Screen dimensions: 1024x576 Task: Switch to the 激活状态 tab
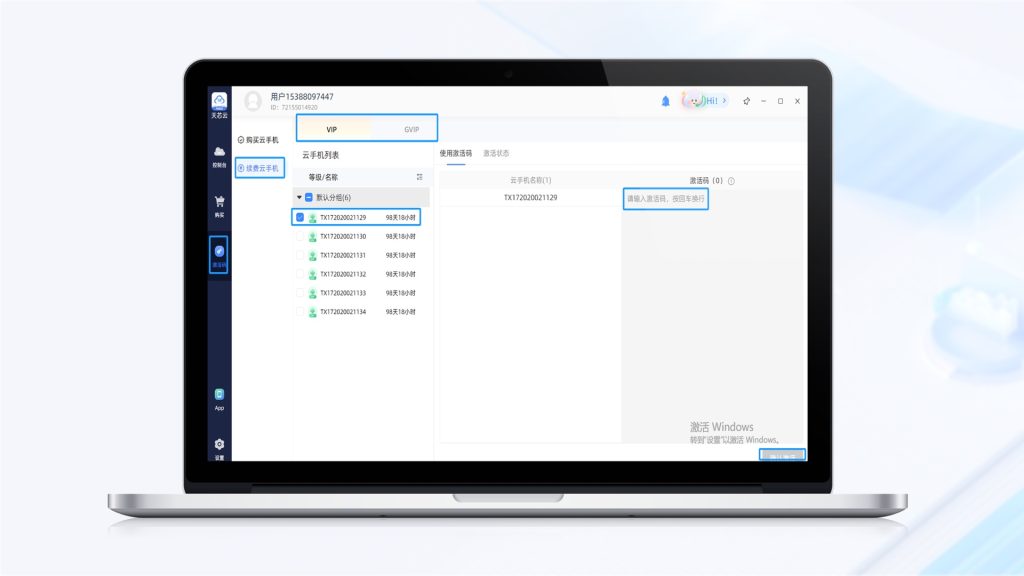[x=496, y=153]
